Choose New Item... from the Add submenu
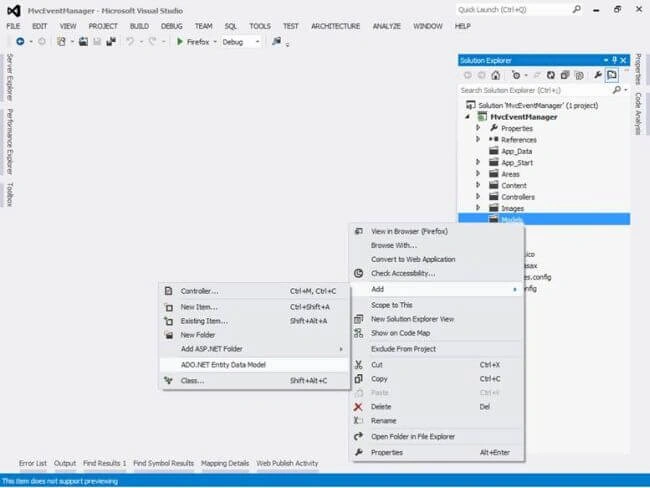Screen dimensions: 650x488 254,307
